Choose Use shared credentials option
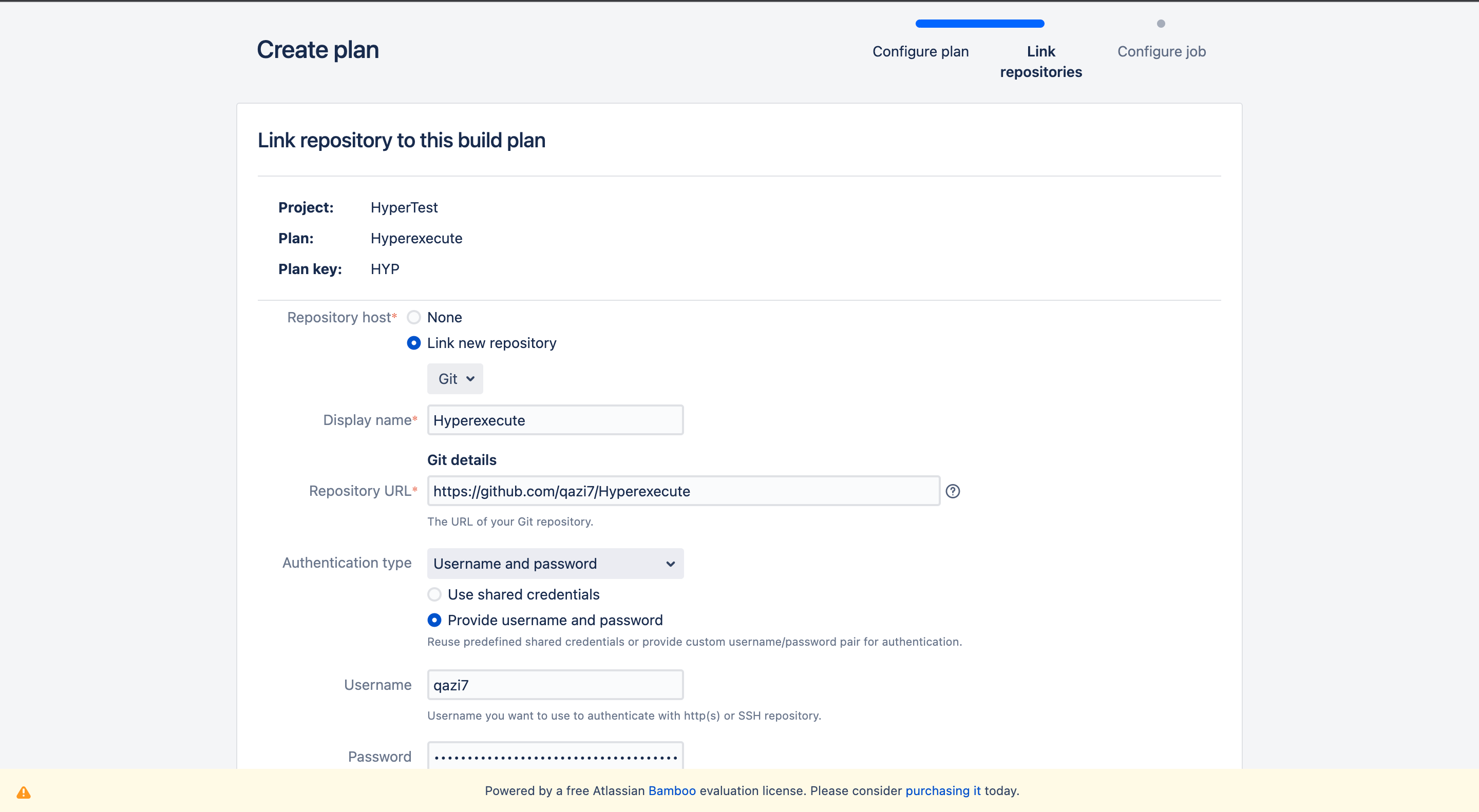Viewport: 1479px width, 812px height. pos(434,594)
